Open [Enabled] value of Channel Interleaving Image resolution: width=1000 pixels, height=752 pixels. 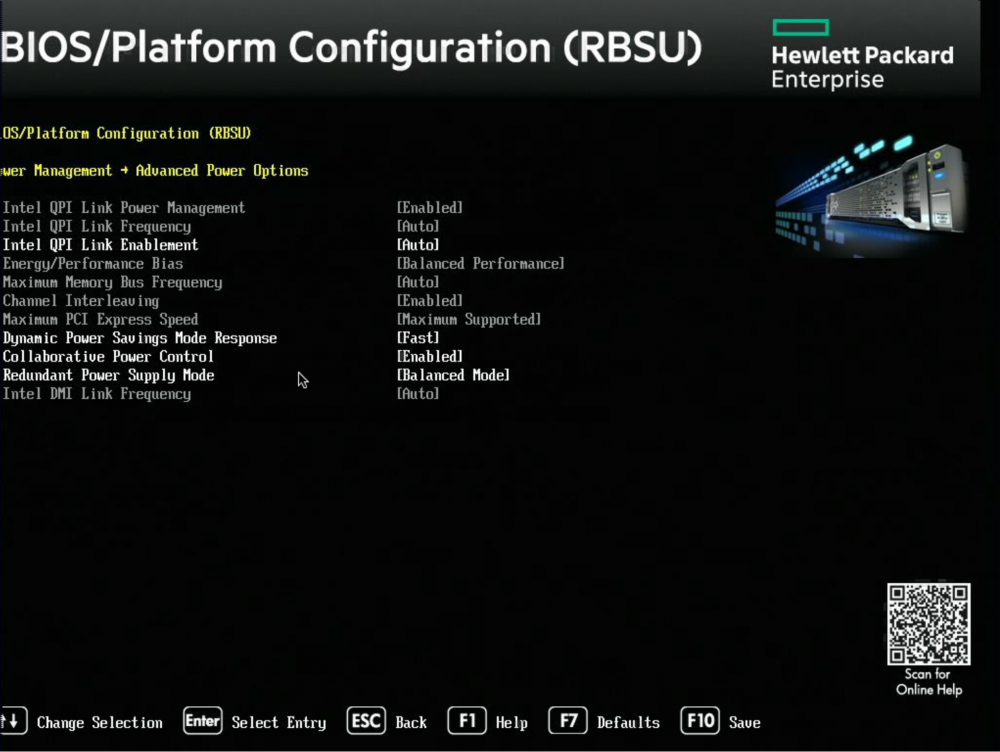[x=430, y=300]
